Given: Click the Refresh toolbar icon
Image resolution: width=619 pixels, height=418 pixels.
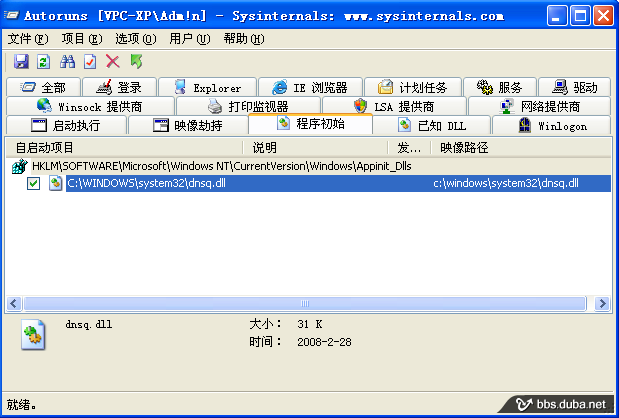Looking at the screenshot, I should 43,62.
